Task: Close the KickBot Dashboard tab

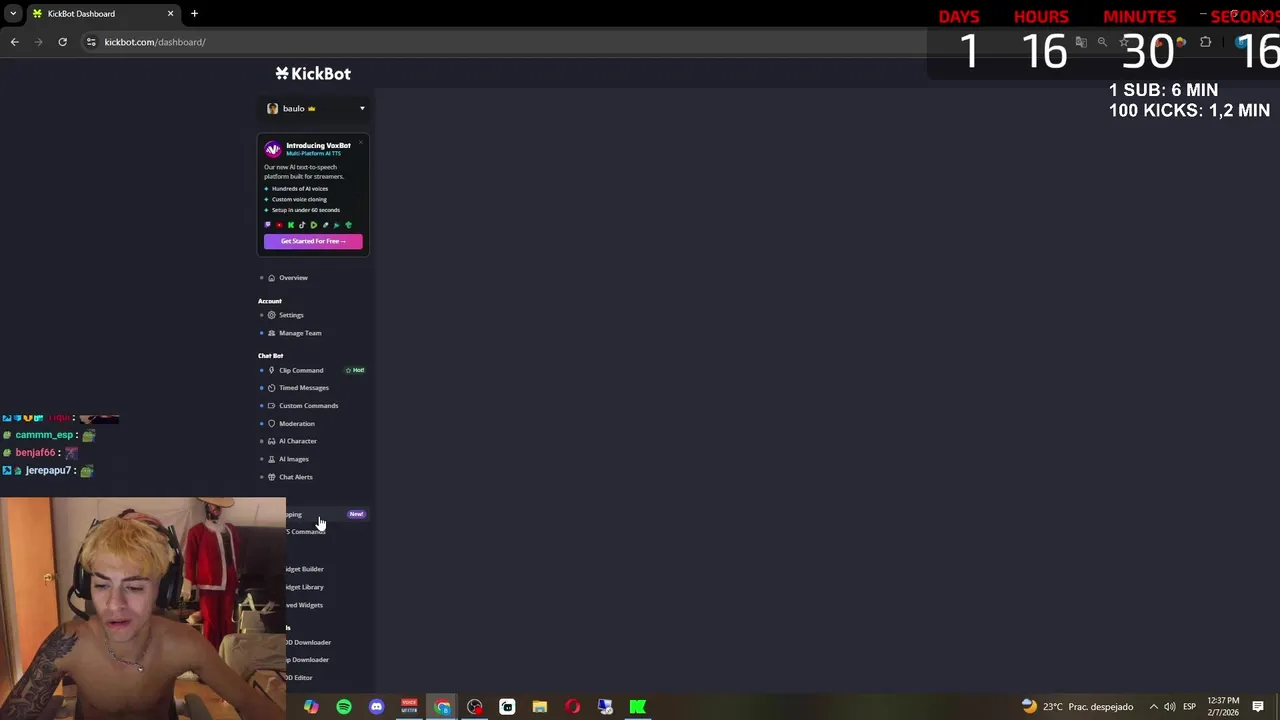Action: (170, 13)
